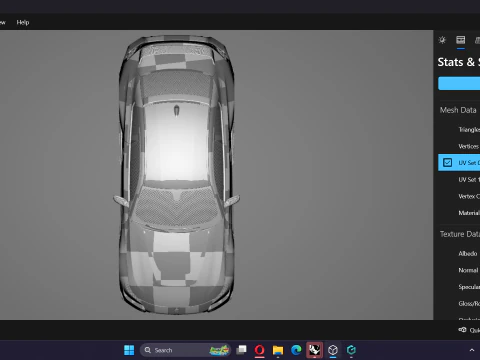Click the blue button under Stats heading
The height and width of the screenshot is (360, 480).
click(x=459, y=83)
